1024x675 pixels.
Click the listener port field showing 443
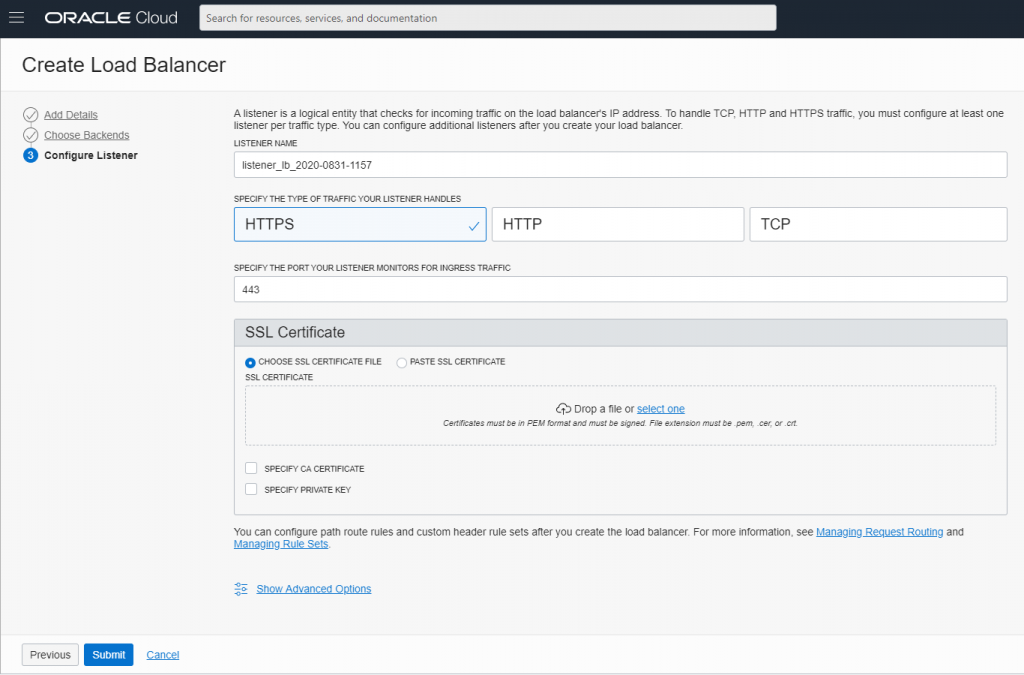point(620,289)
